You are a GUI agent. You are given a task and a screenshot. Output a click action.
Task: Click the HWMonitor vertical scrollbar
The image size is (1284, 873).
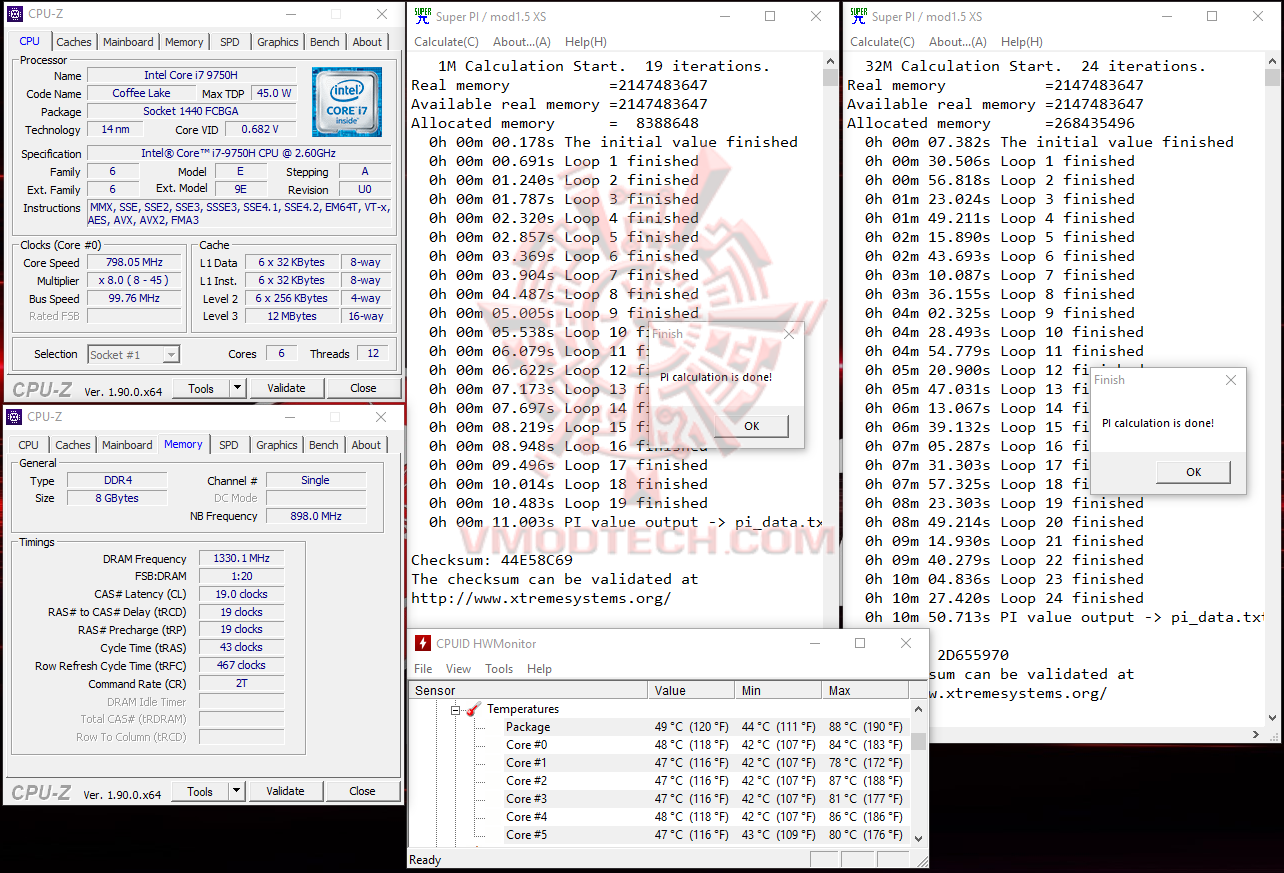tap(918, 772)
